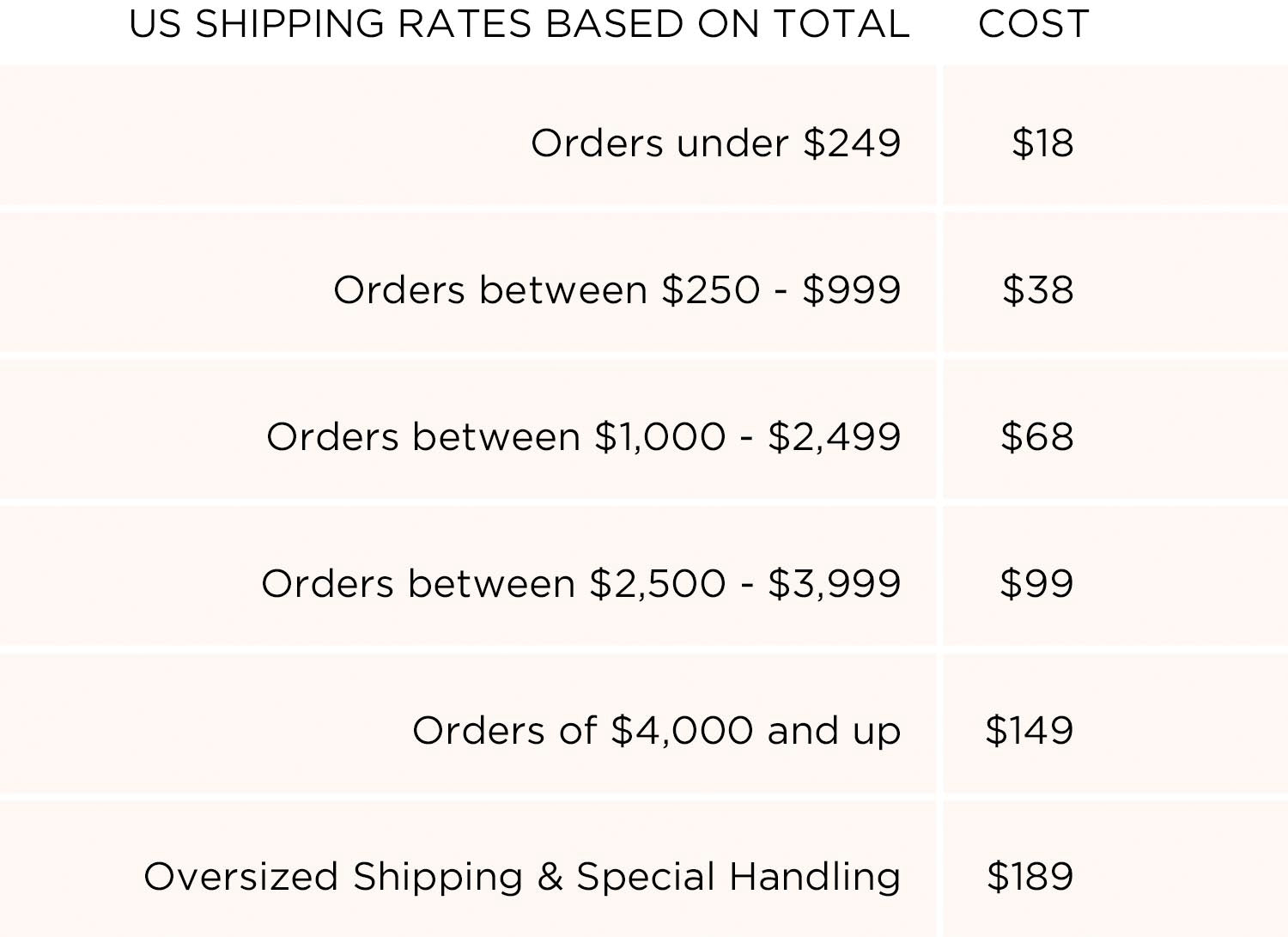Click the COST column header
The height and width of the screenshot is (937, 1288).
pos(1033,24)
